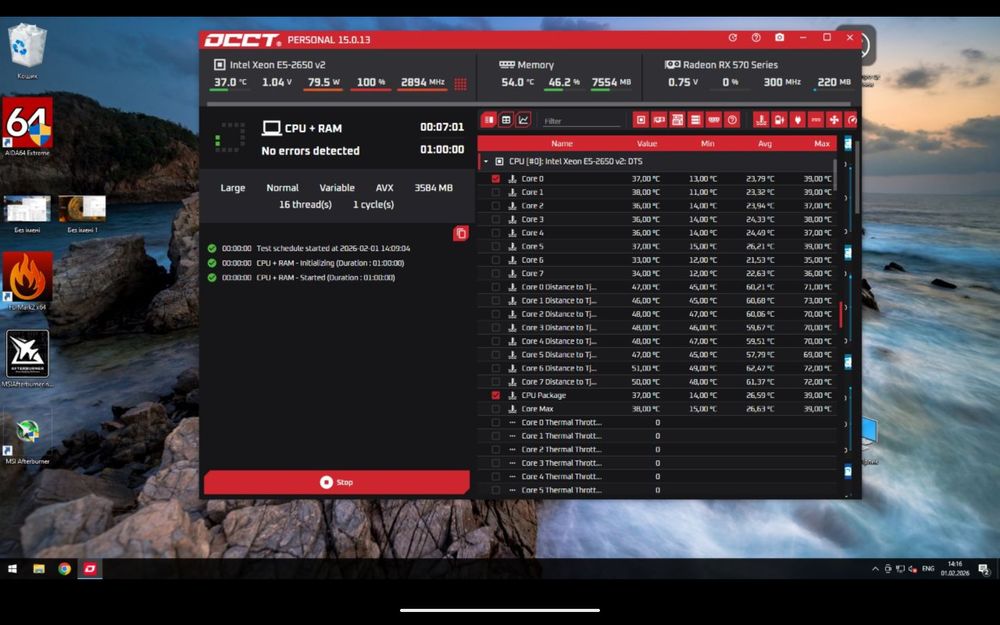
Task: Switch to table view icon
Action: (506, 120)
